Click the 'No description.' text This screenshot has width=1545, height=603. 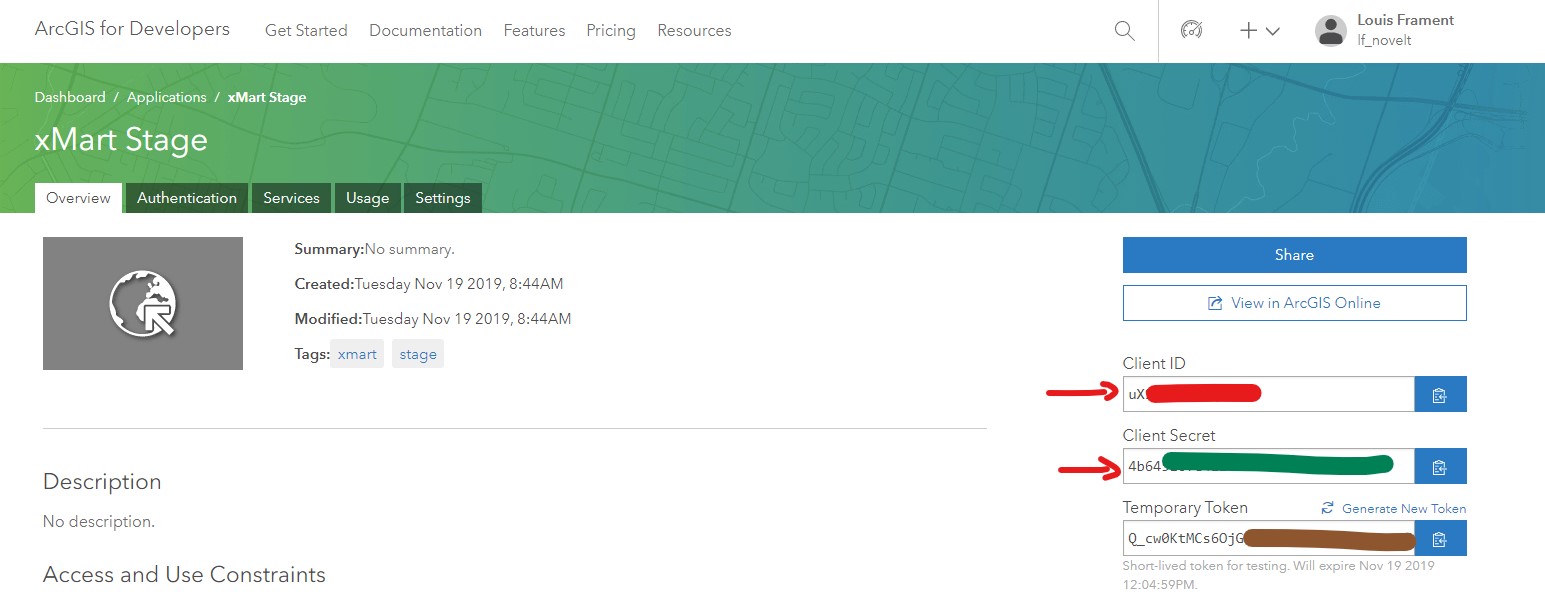pos(99,522)
